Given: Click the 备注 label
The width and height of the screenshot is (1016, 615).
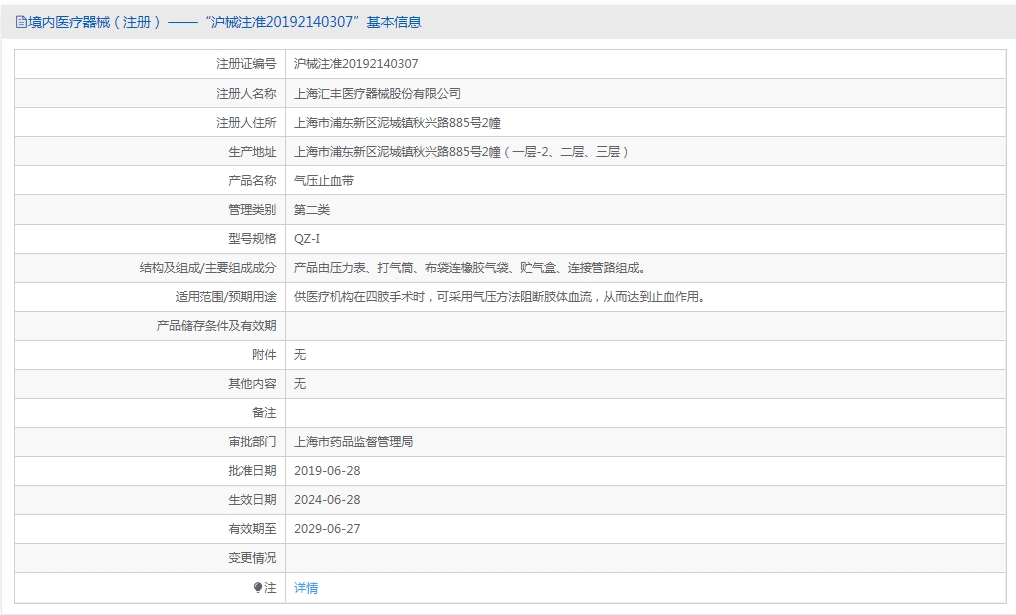Looking at the screenshot, I should click(x=264, y=413).
